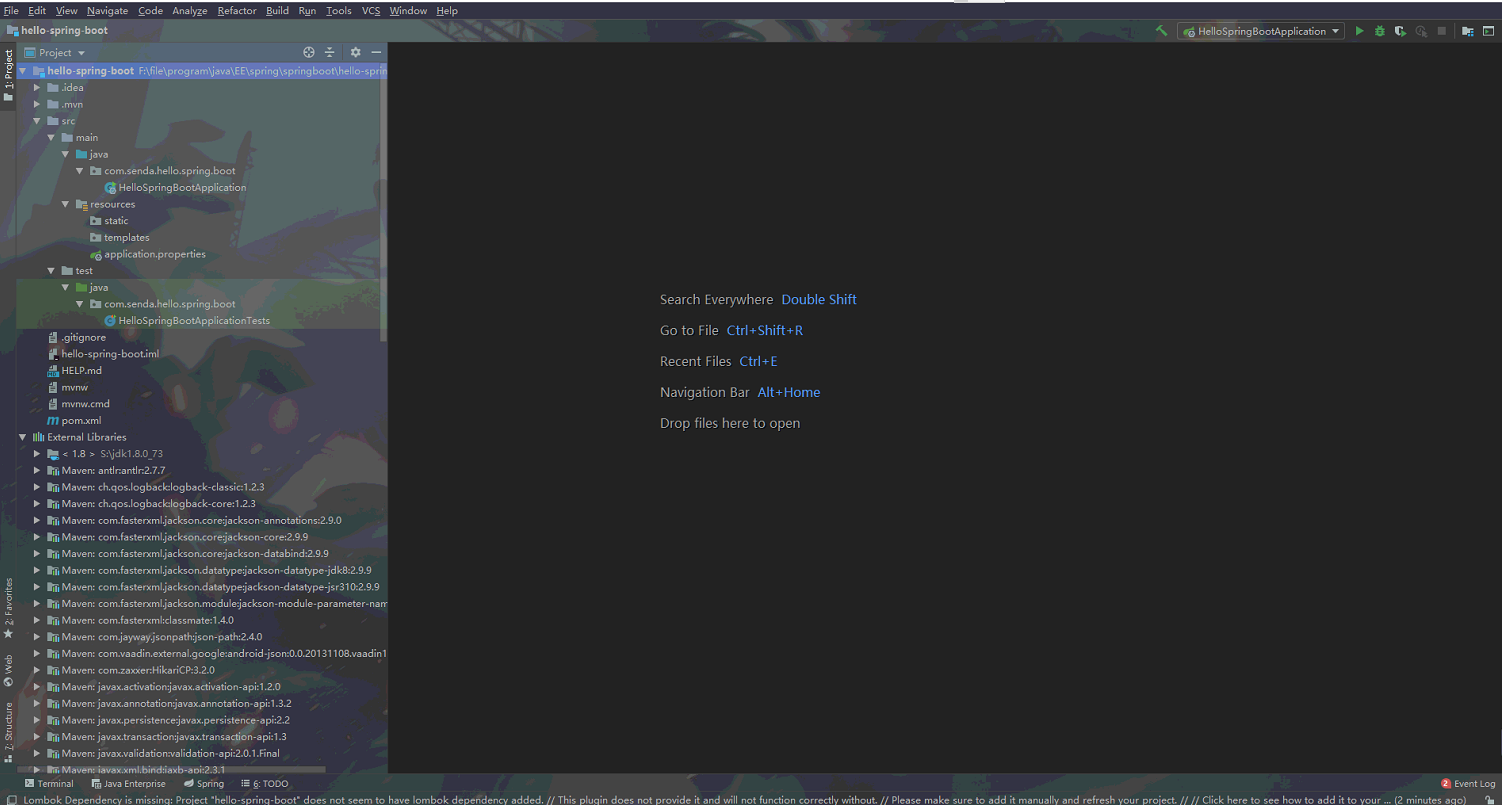Collapse the src folder

(x=38, y=121)
